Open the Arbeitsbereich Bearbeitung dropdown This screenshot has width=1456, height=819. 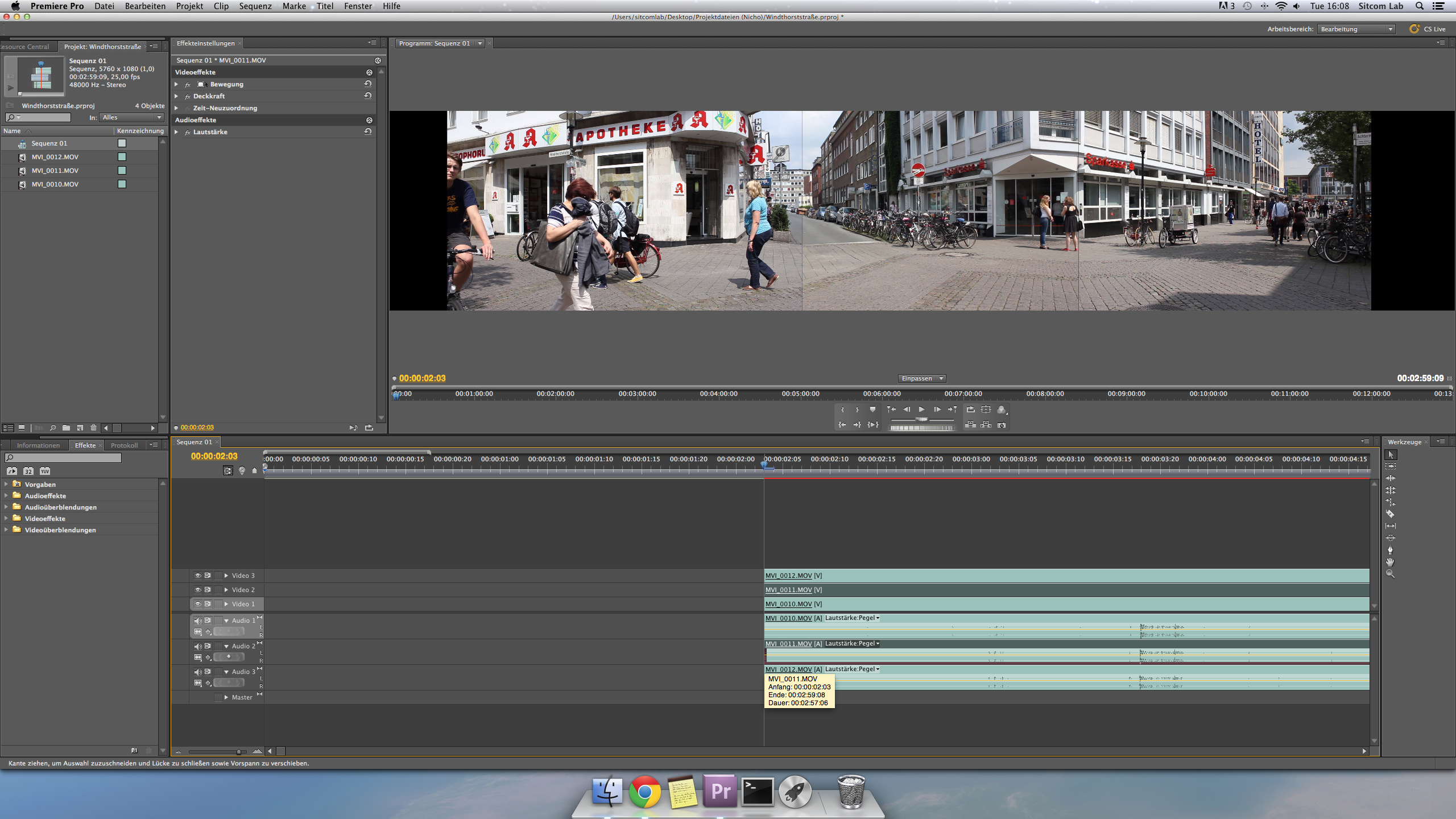(1356, 30)
